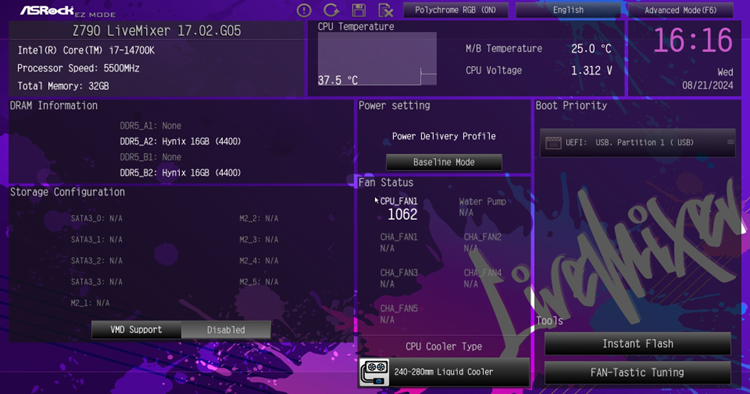The image size is (750, 394).
Task: Click the CHA_FAN5 N/A entry
Action: [x=398, y=314]
